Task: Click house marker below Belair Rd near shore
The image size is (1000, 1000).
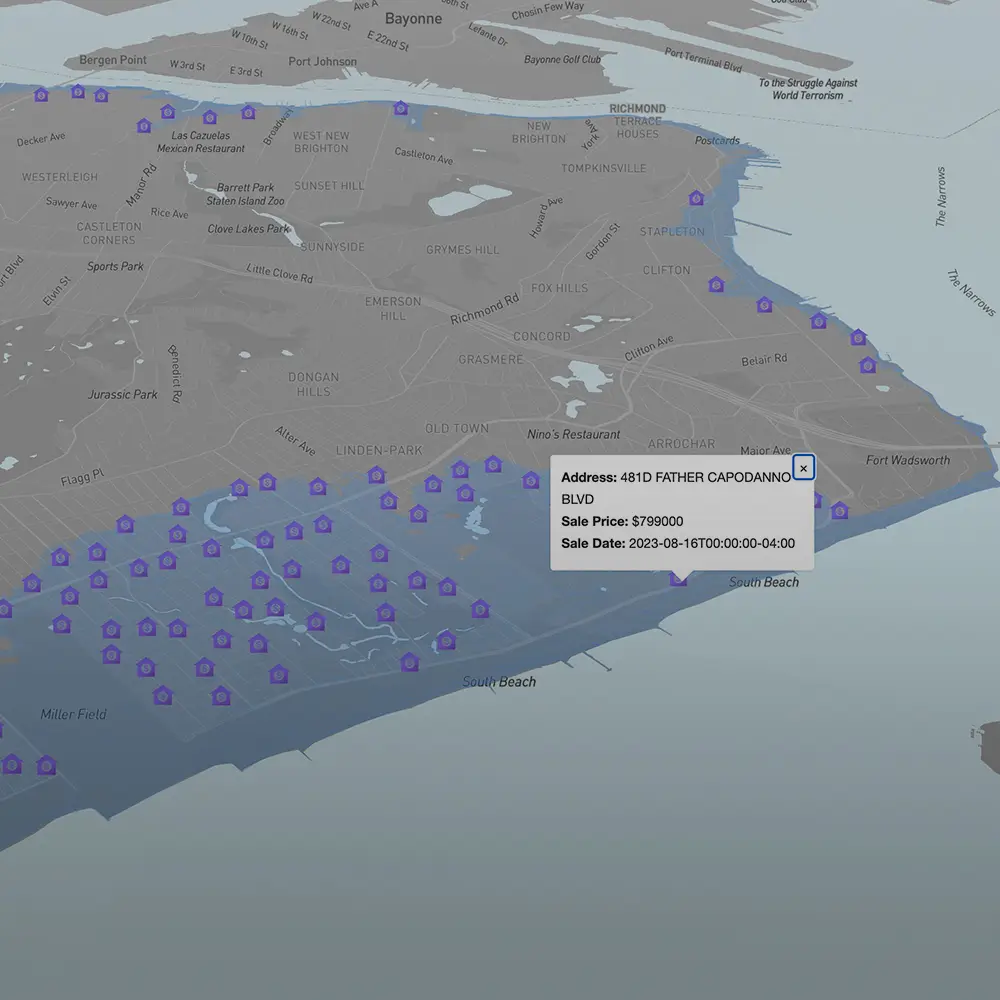Action: point(867,366)
